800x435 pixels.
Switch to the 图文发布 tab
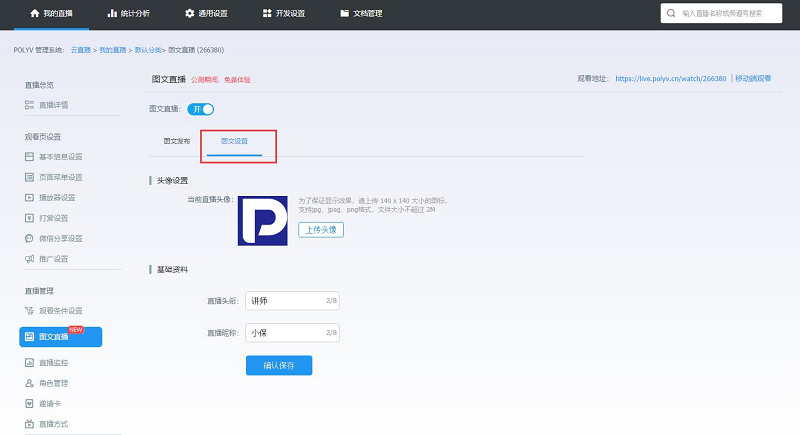[x=177, y=141]
